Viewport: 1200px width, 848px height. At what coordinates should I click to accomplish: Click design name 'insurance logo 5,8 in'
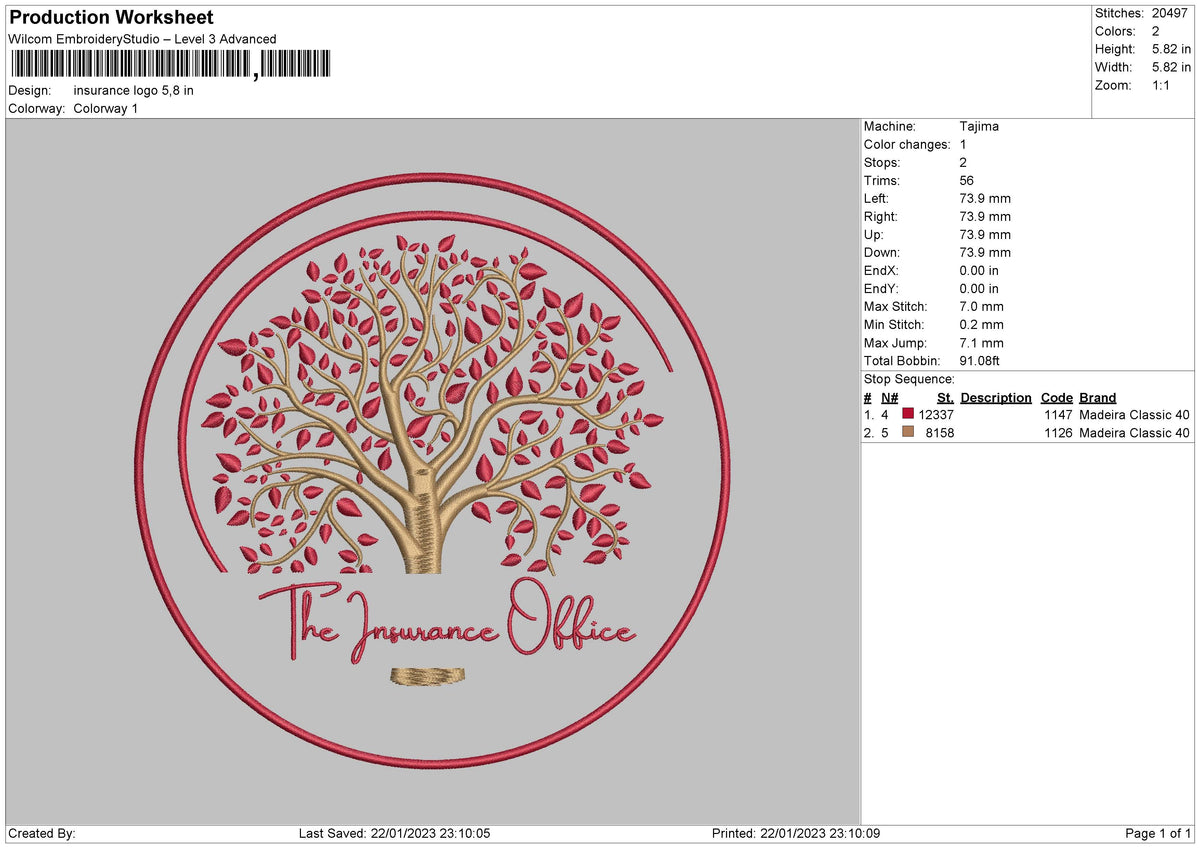[134, 90]
